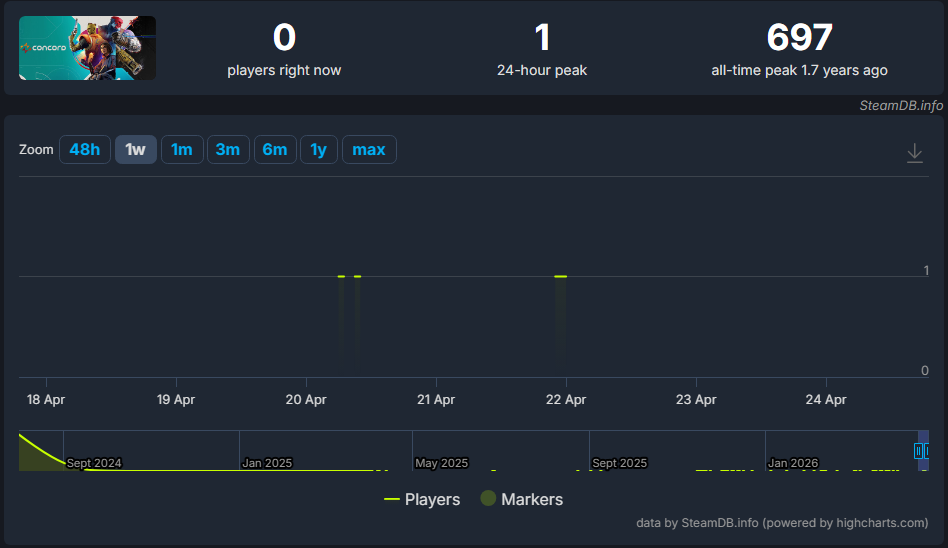Click the SteamDB.info credit text
The image size is (948, 548).
click(x=901, y=106)
